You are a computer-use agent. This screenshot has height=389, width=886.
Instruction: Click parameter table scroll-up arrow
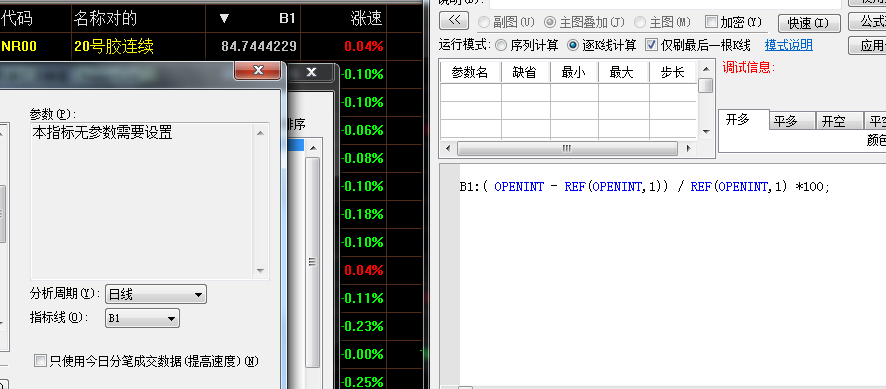(705, 69)
